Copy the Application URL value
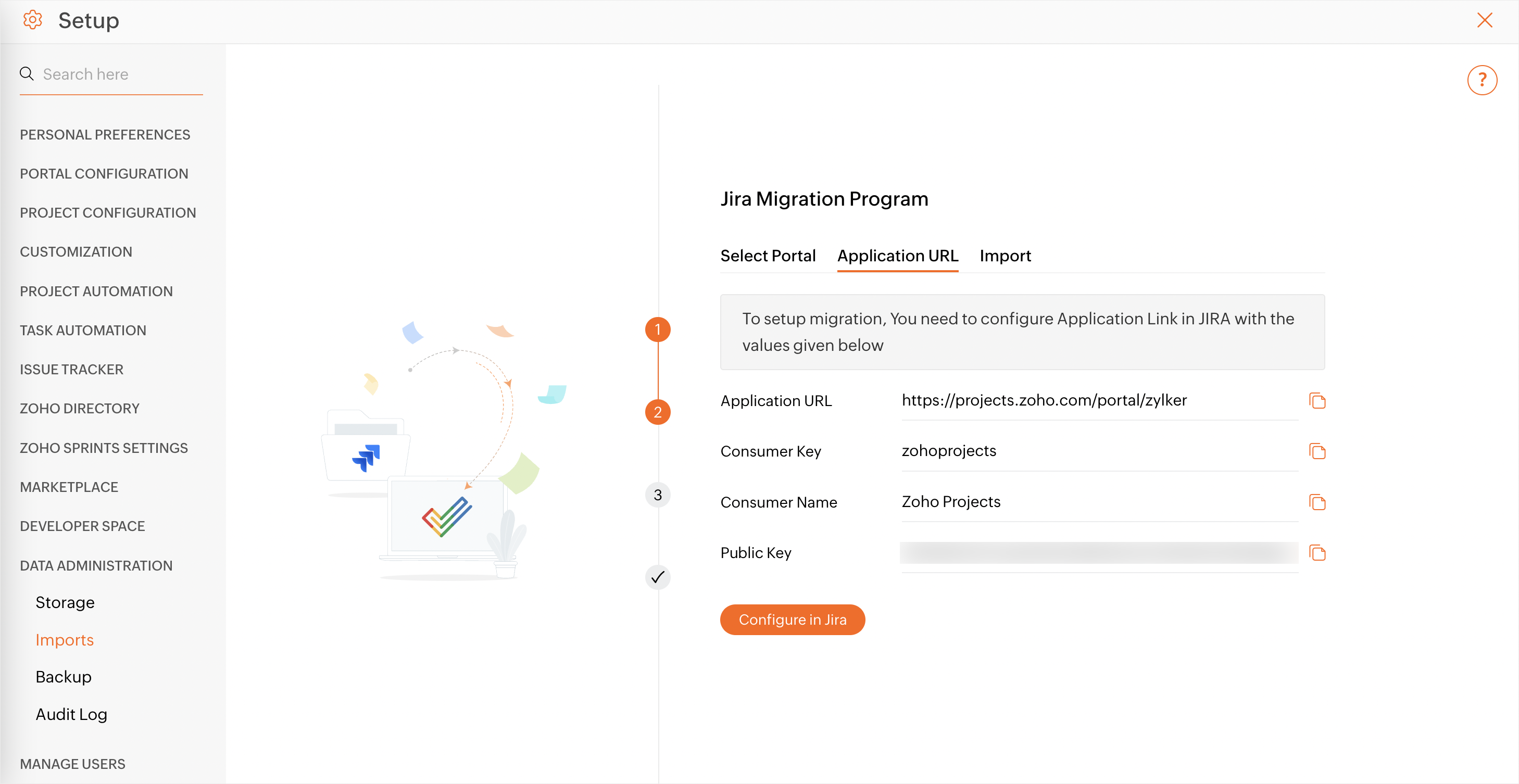Viewport: 1519px width, 784px height. click(1317, 401)
